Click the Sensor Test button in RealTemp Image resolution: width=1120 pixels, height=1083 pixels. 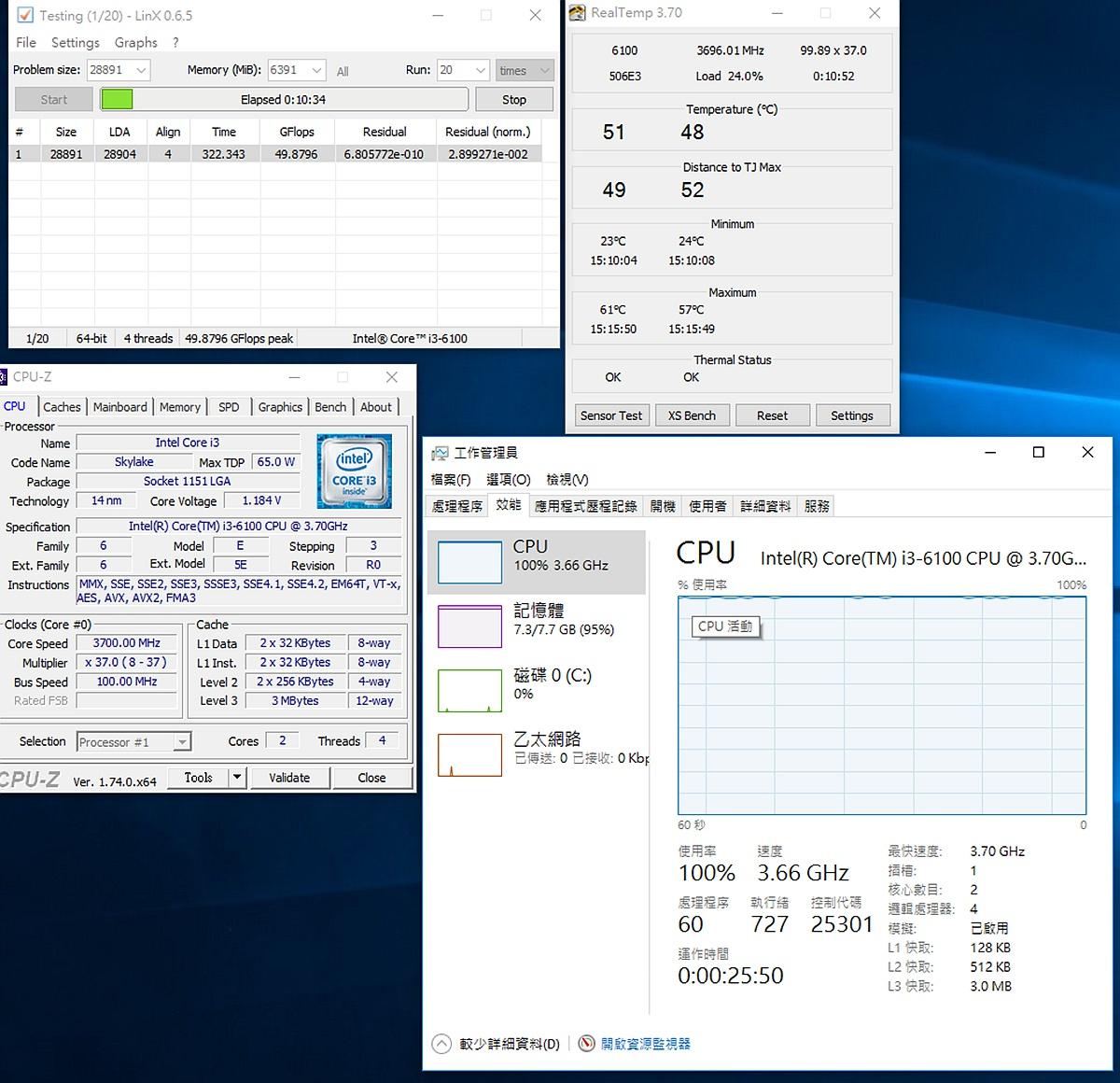point(611,415)
